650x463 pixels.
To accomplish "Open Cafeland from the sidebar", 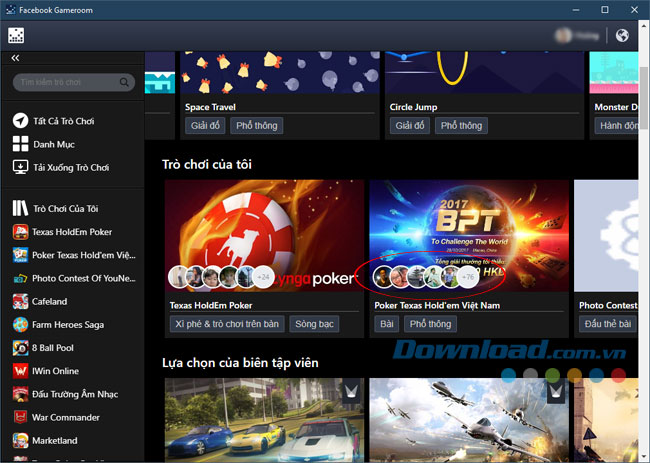I will click(x=49, y=301).
